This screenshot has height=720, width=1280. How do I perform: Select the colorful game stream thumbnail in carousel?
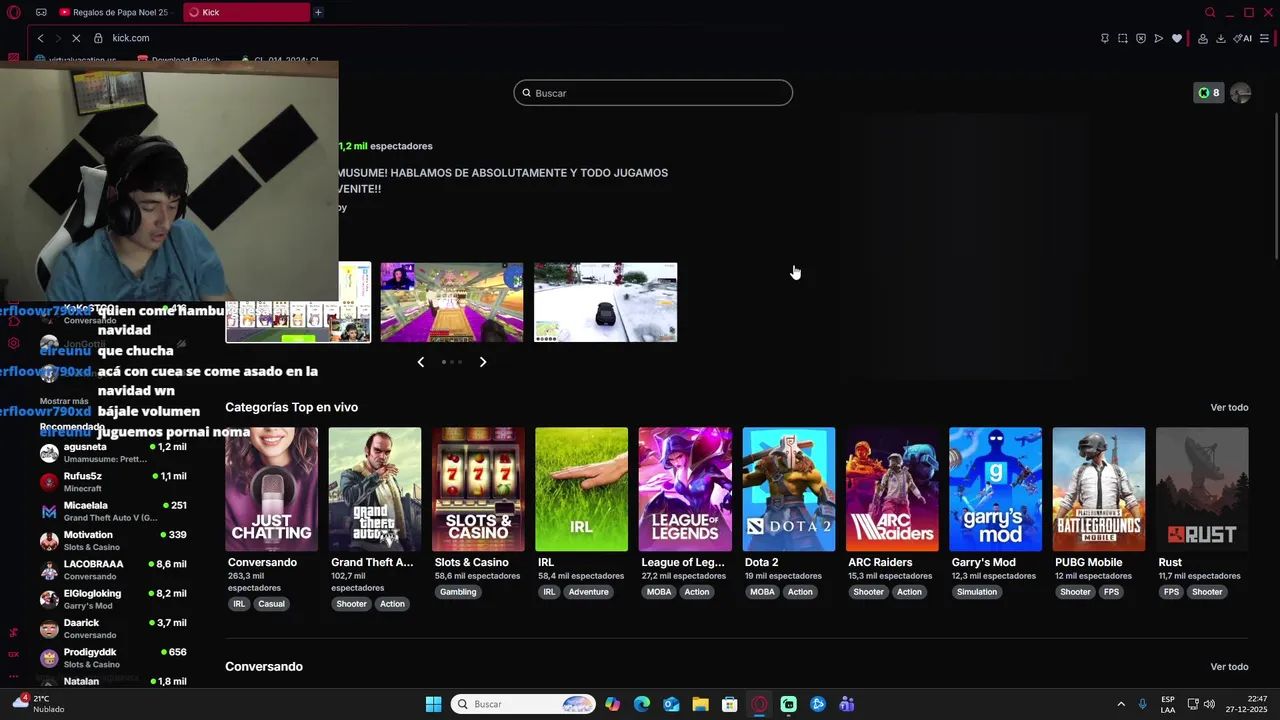[x=451, y=302]
